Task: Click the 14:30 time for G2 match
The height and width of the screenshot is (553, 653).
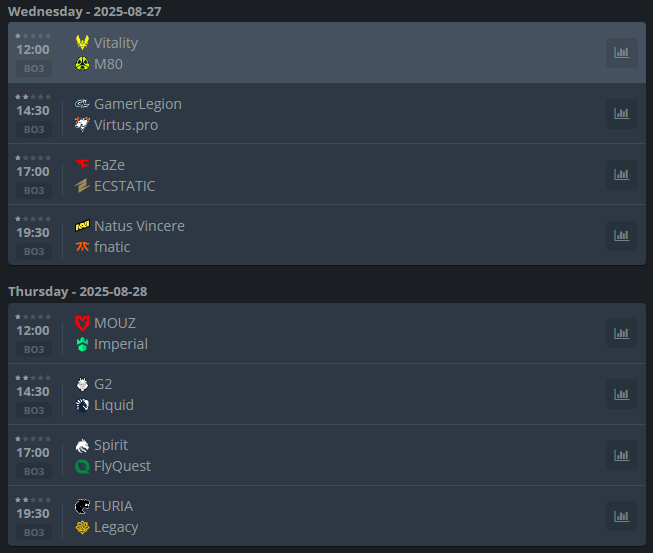Action: pos(33,392)
